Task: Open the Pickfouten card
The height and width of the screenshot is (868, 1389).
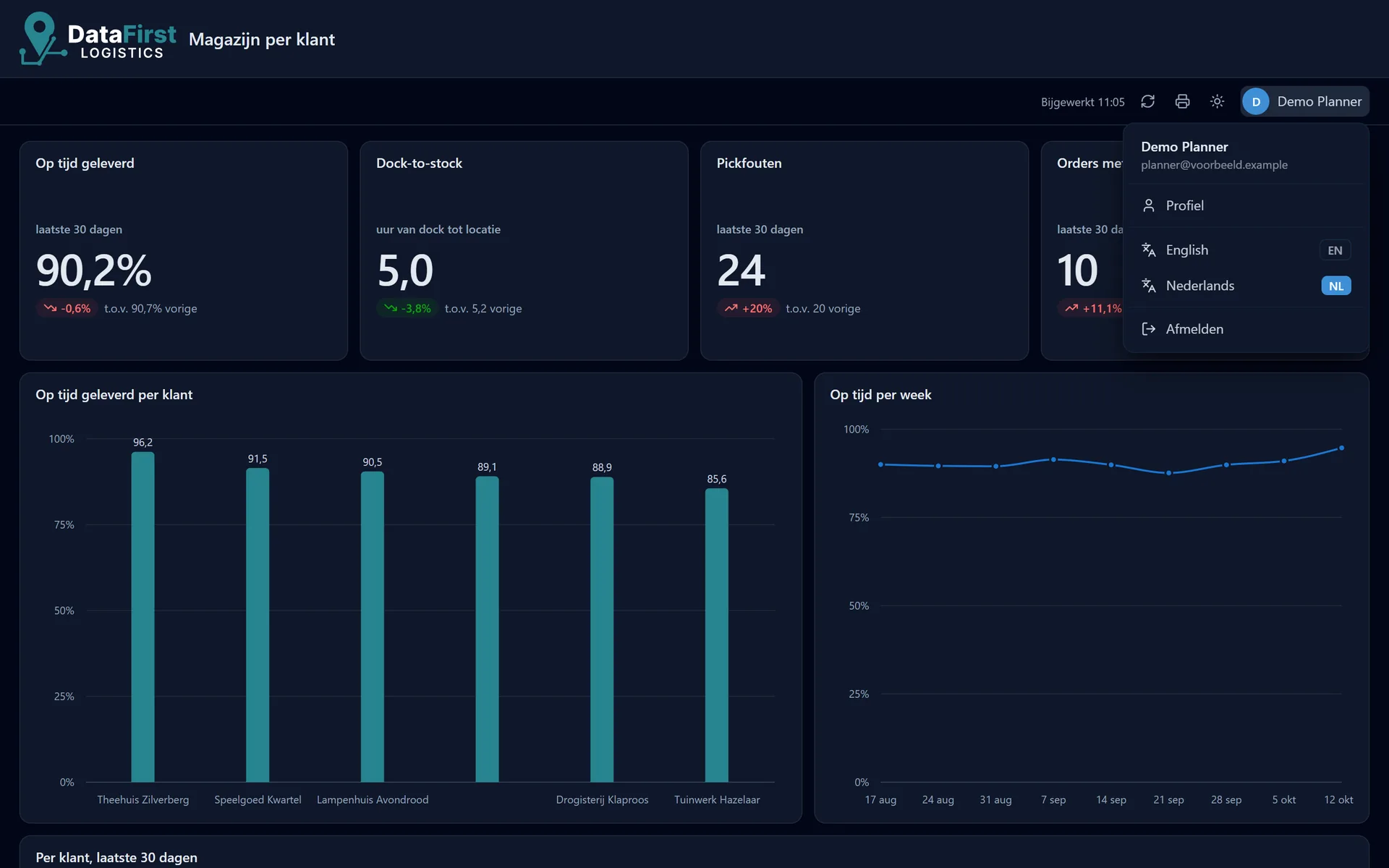Action: click(x=865, y=250)
